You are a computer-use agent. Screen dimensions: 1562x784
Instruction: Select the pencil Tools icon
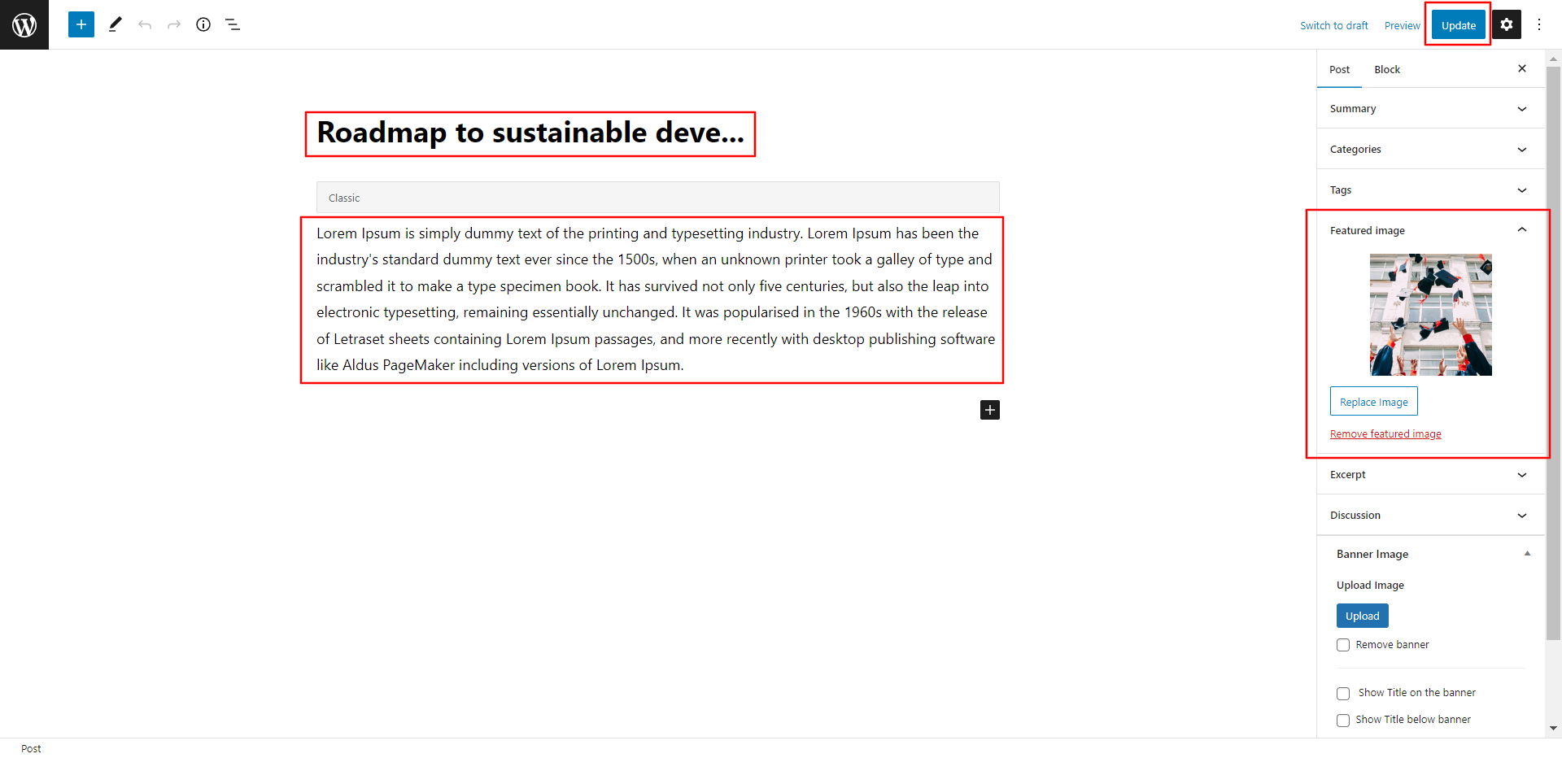tap(116, 24)
